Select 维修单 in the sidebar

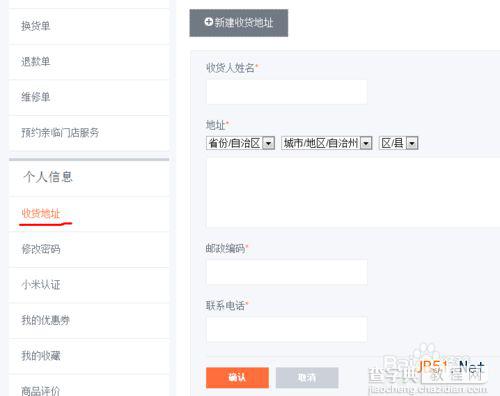(x=36, y=97)
